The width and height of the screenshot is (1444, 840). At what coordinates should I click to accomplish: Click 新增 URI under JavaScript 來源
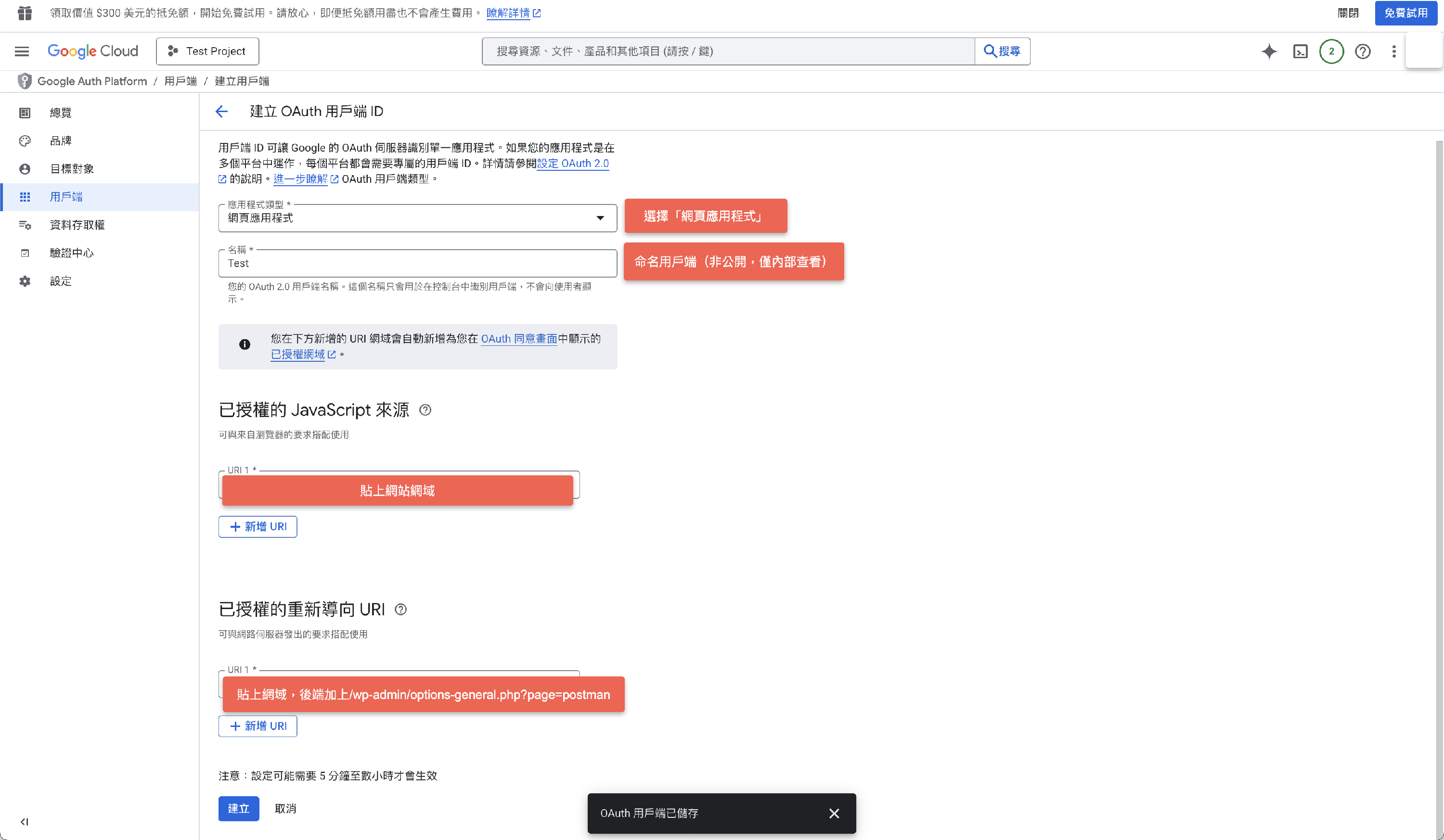[x=258, y=527]
